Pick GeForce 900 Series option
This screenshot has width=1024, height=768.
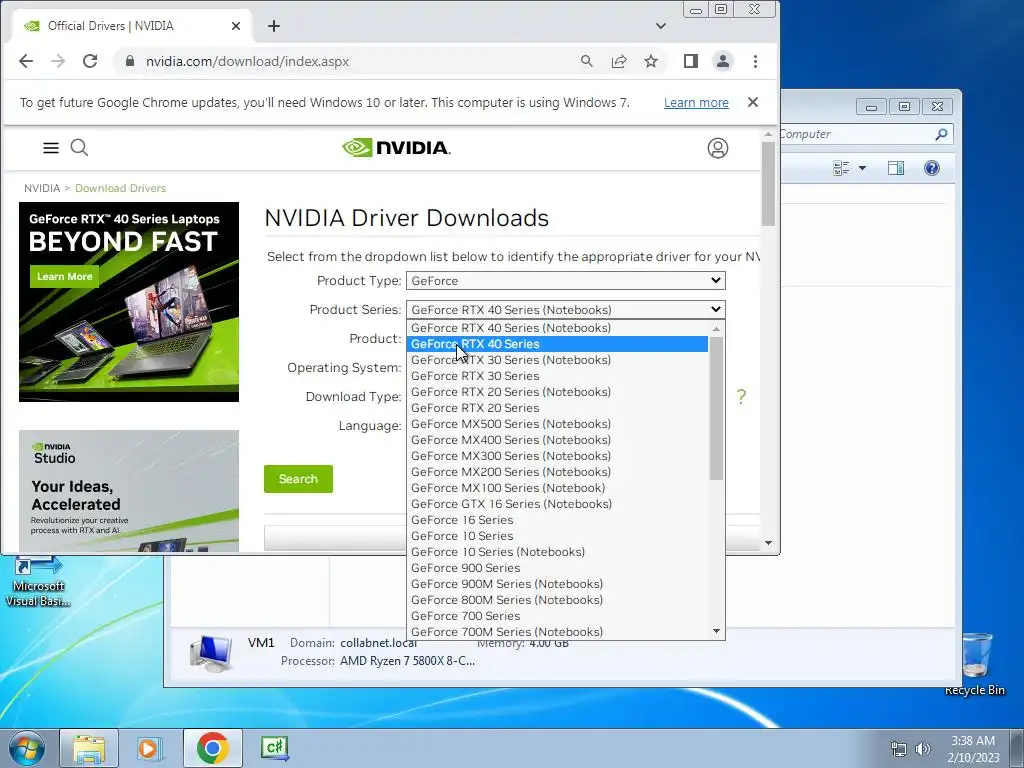tap(557, 568)
